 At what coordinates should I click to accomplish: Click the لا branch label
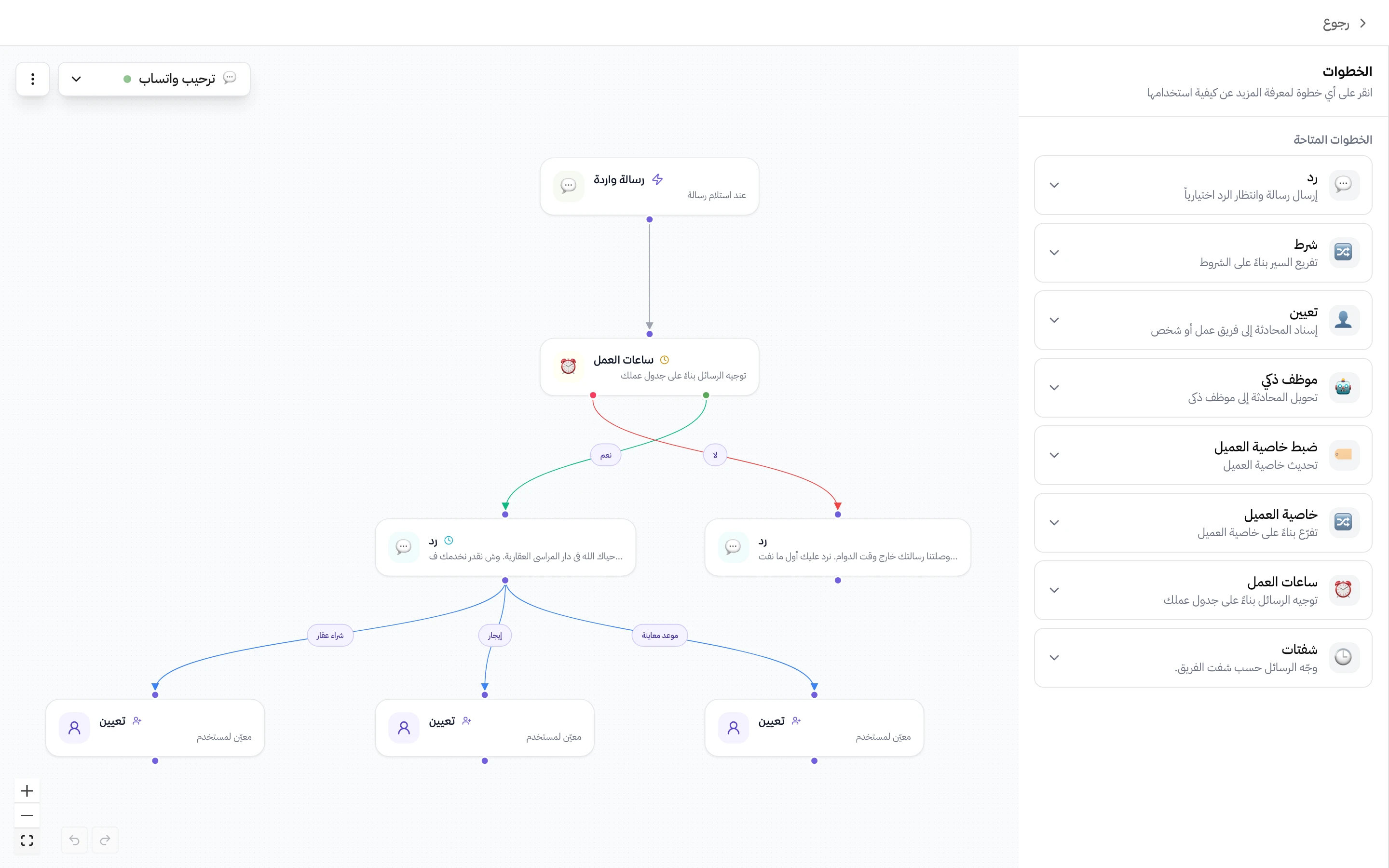pos(715,455)
